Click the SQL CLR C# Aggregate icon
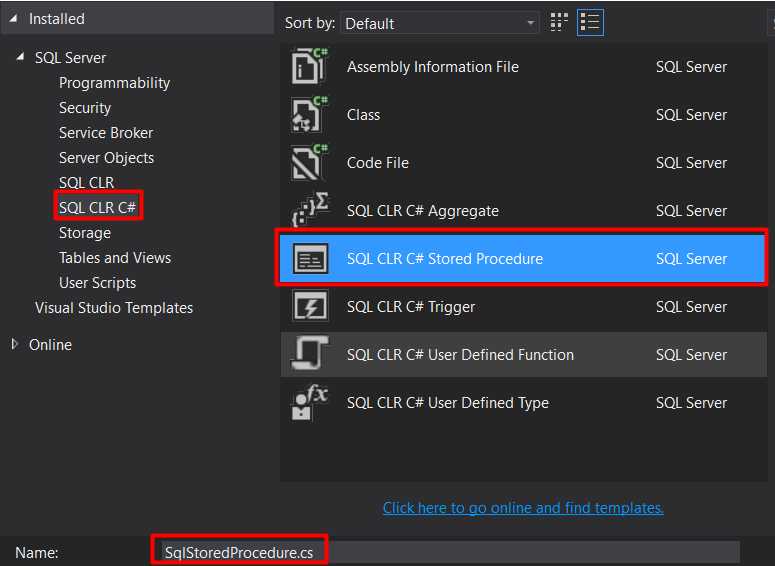 coord(310,210)
